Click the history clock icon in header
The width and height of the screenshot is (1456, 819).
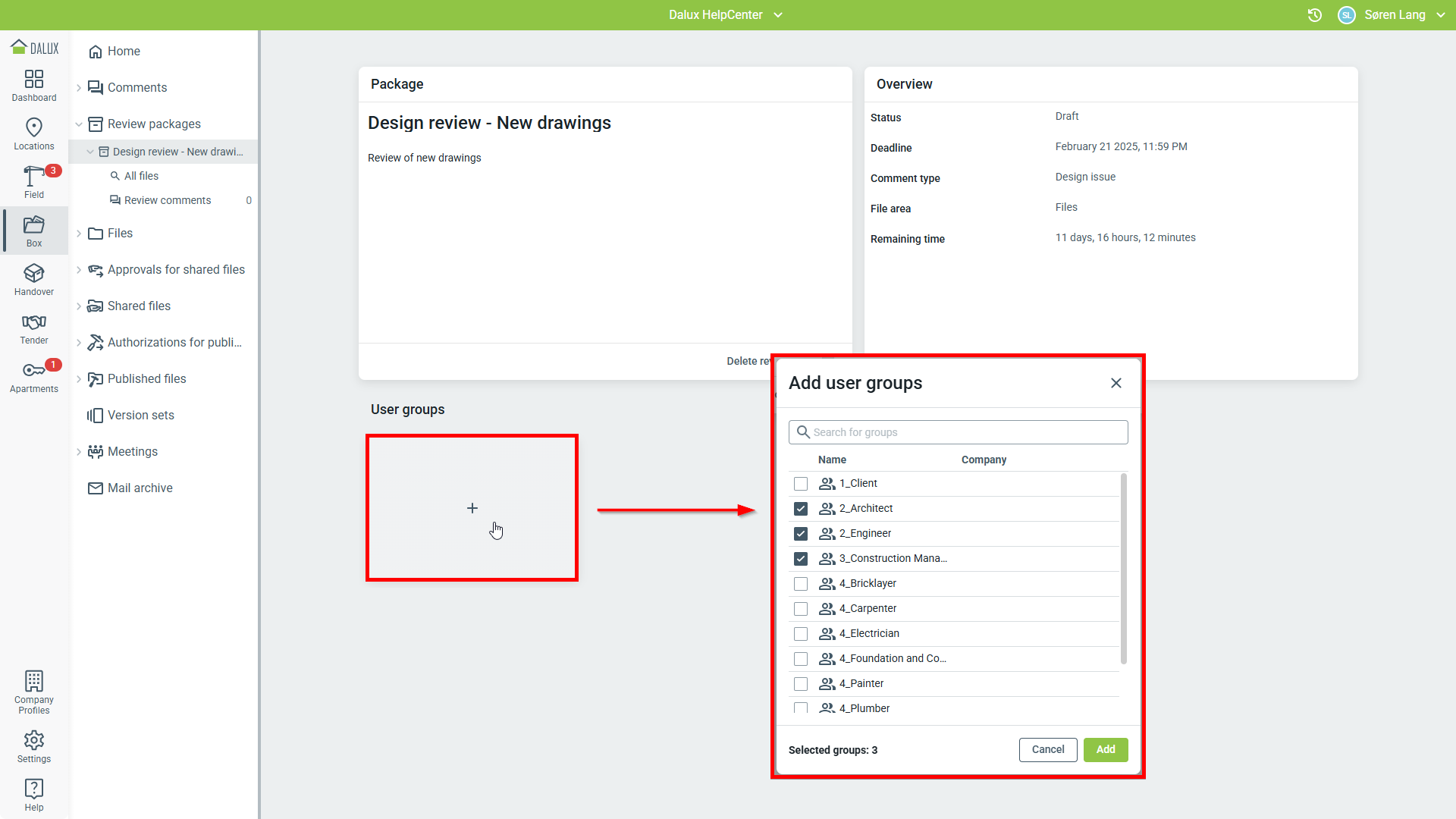1315,15
